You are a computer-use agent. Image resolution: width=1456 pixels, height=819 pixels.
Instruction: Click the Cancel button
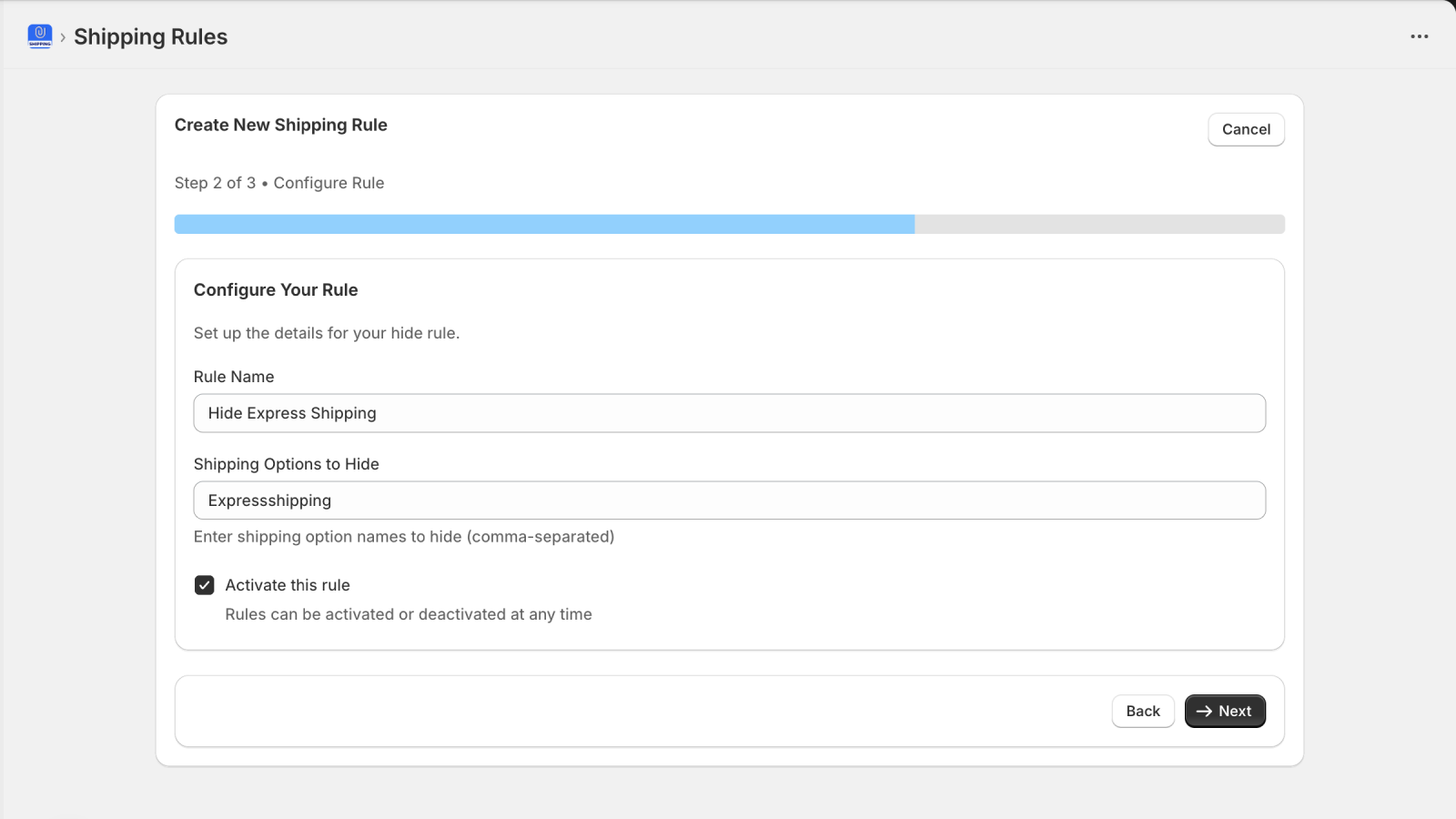pyautogui.click(x=1245, y=129)
